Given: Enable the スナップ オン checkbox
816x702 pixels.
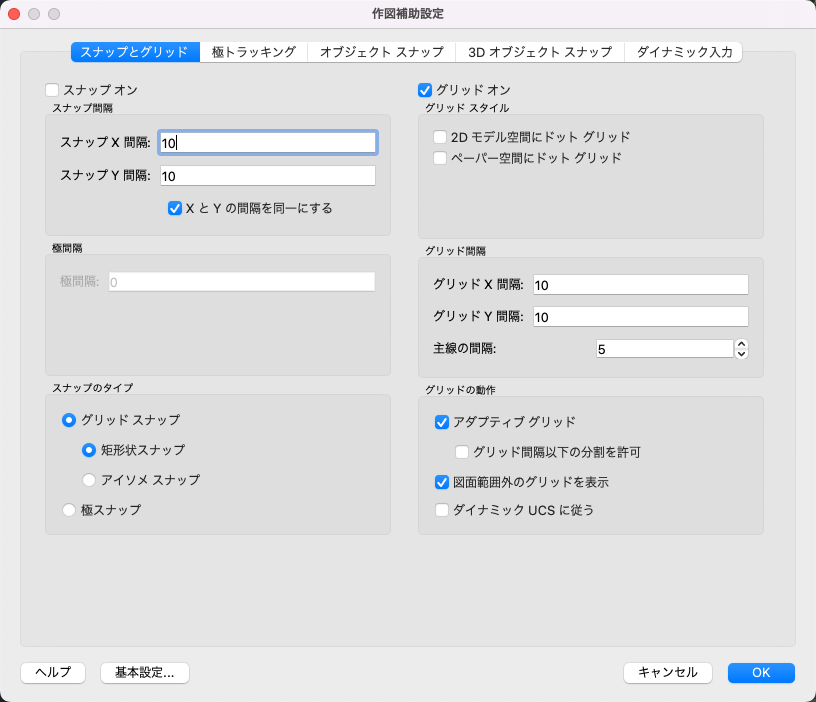Looking at the screenshot, I should (x=53, y=90).
